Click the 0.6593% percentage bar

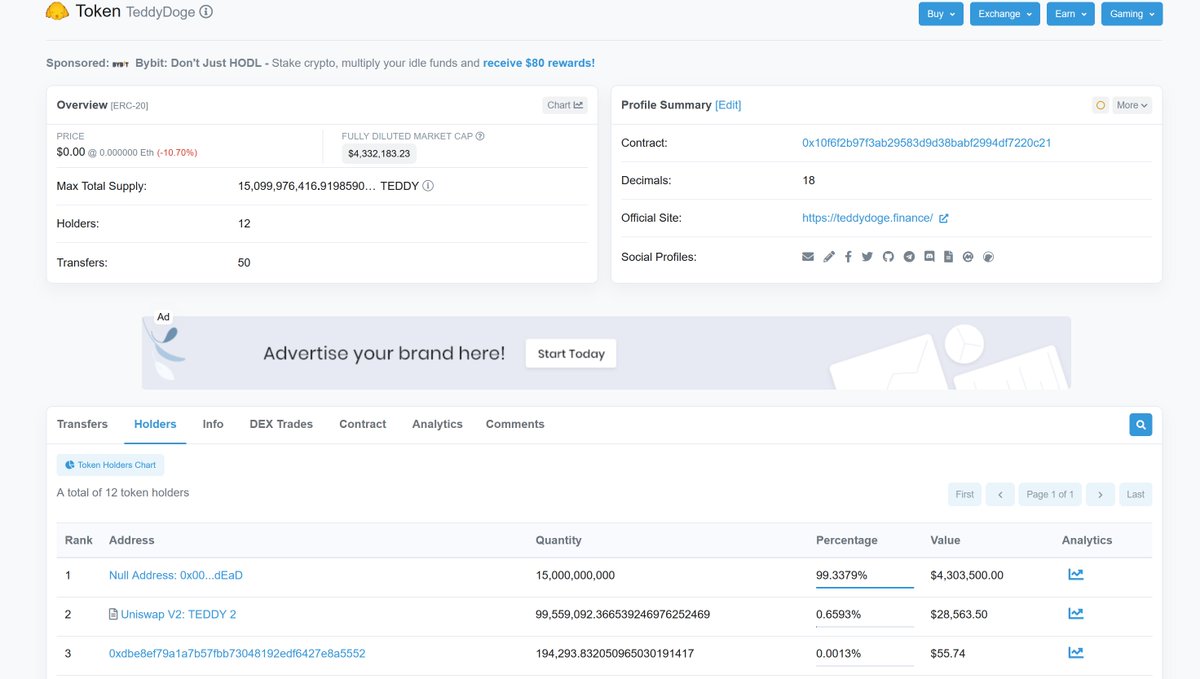(865, 626)
